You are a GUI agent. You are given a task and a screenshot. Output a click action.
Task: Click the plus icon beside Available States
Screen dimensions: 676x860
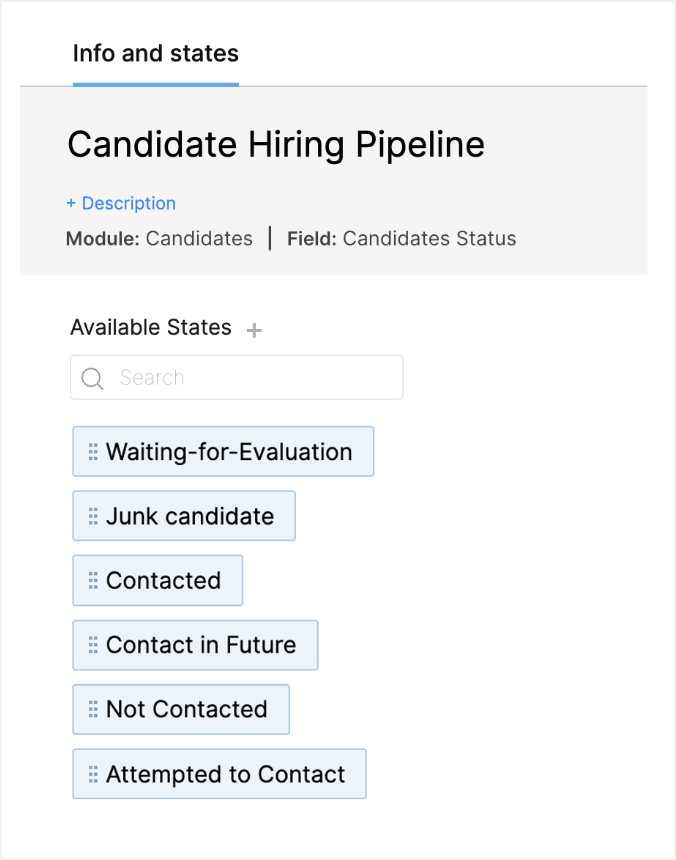tap(255, 330)
